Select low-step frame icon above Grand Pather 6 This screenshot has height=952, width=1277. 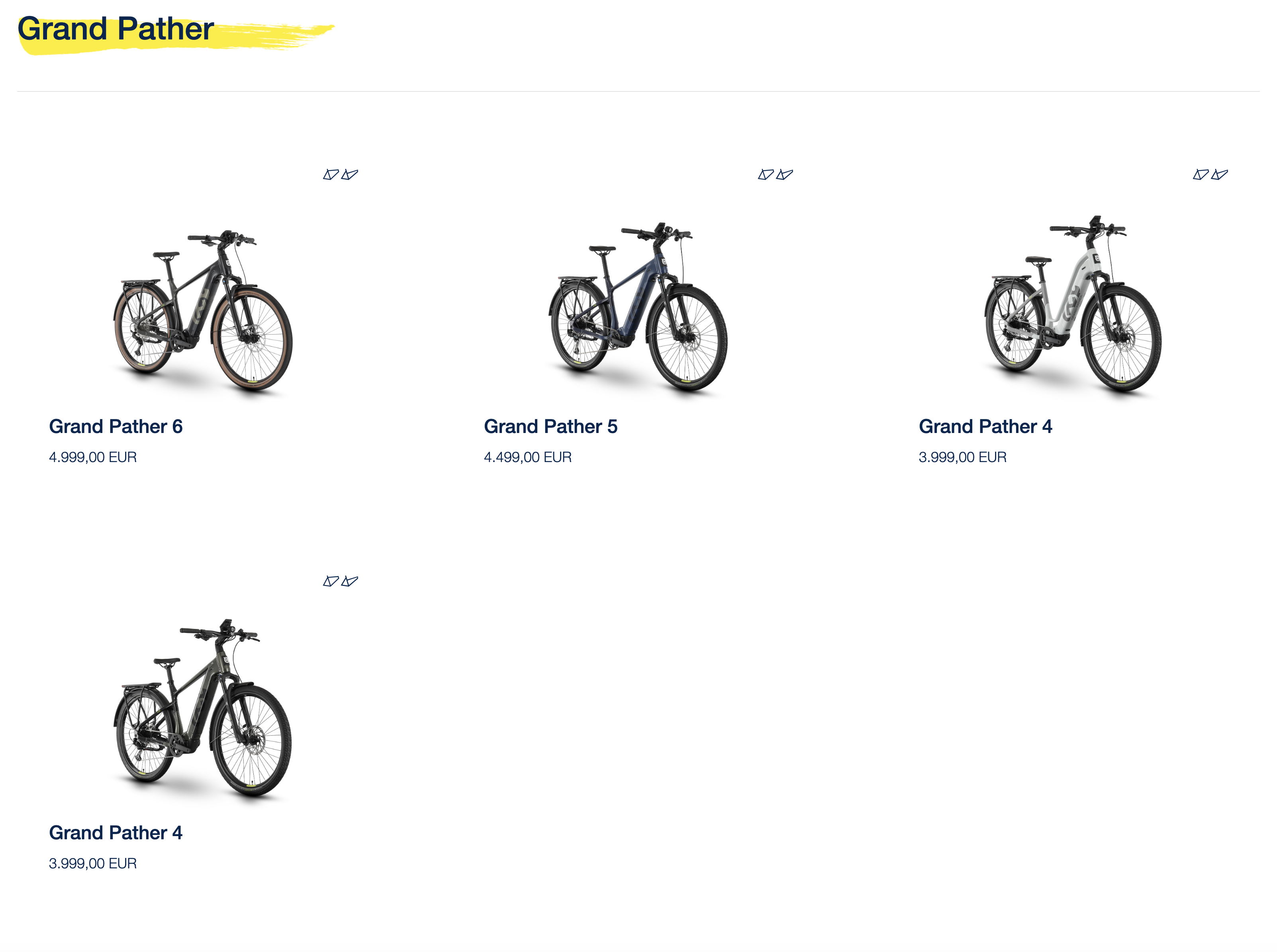click(350, 174)
